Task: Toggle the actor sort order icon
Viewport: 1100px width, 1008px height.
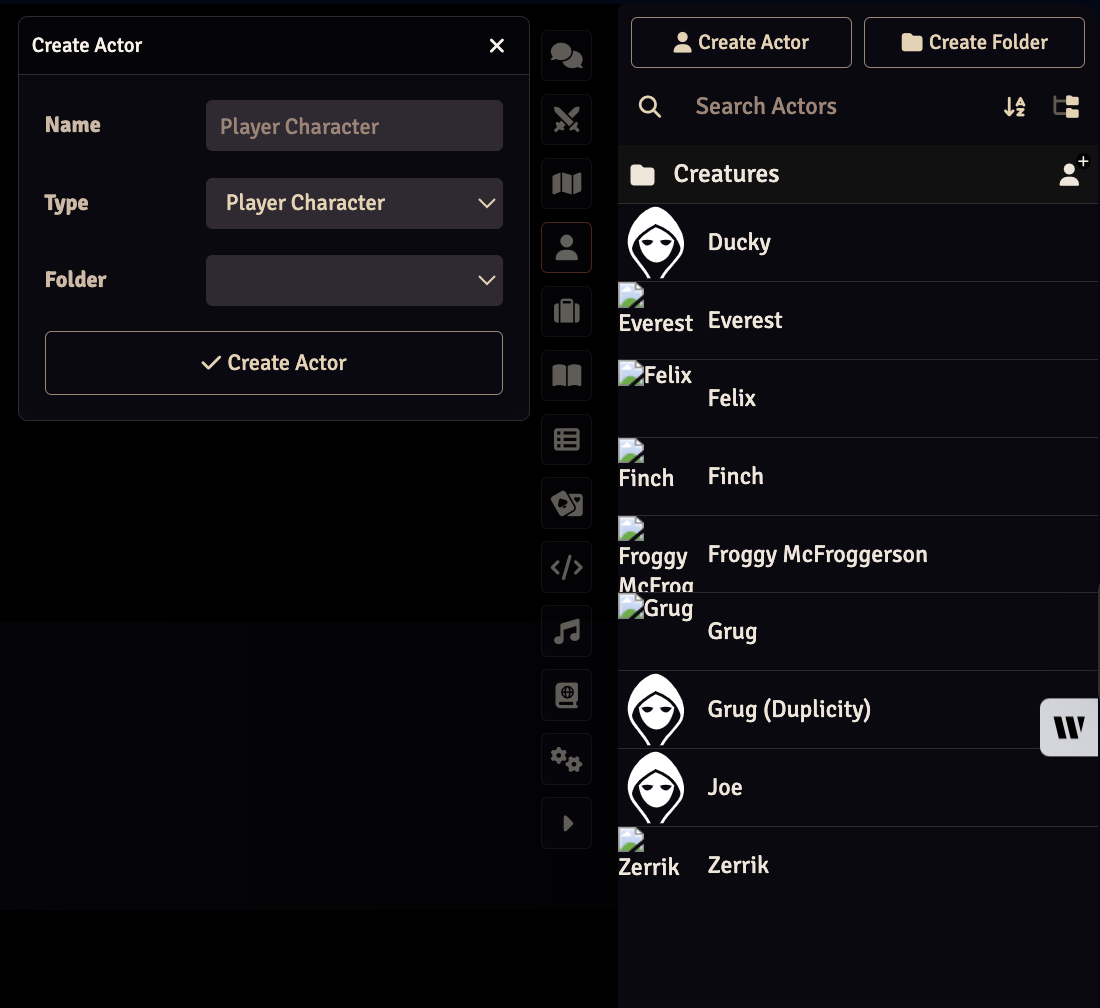Action: (x=1014, y=107)
